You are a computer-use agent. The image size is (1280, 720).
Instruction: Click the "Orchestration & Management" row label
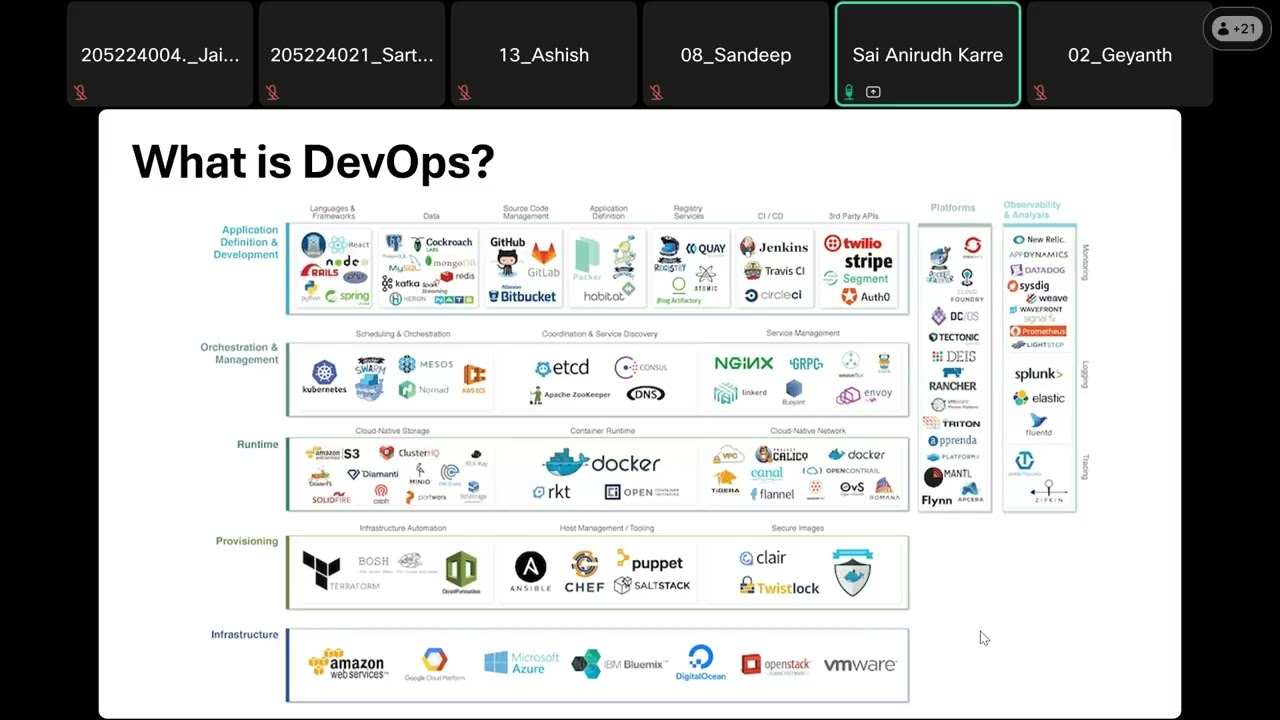pyautogui.click(x=239, y=353)
